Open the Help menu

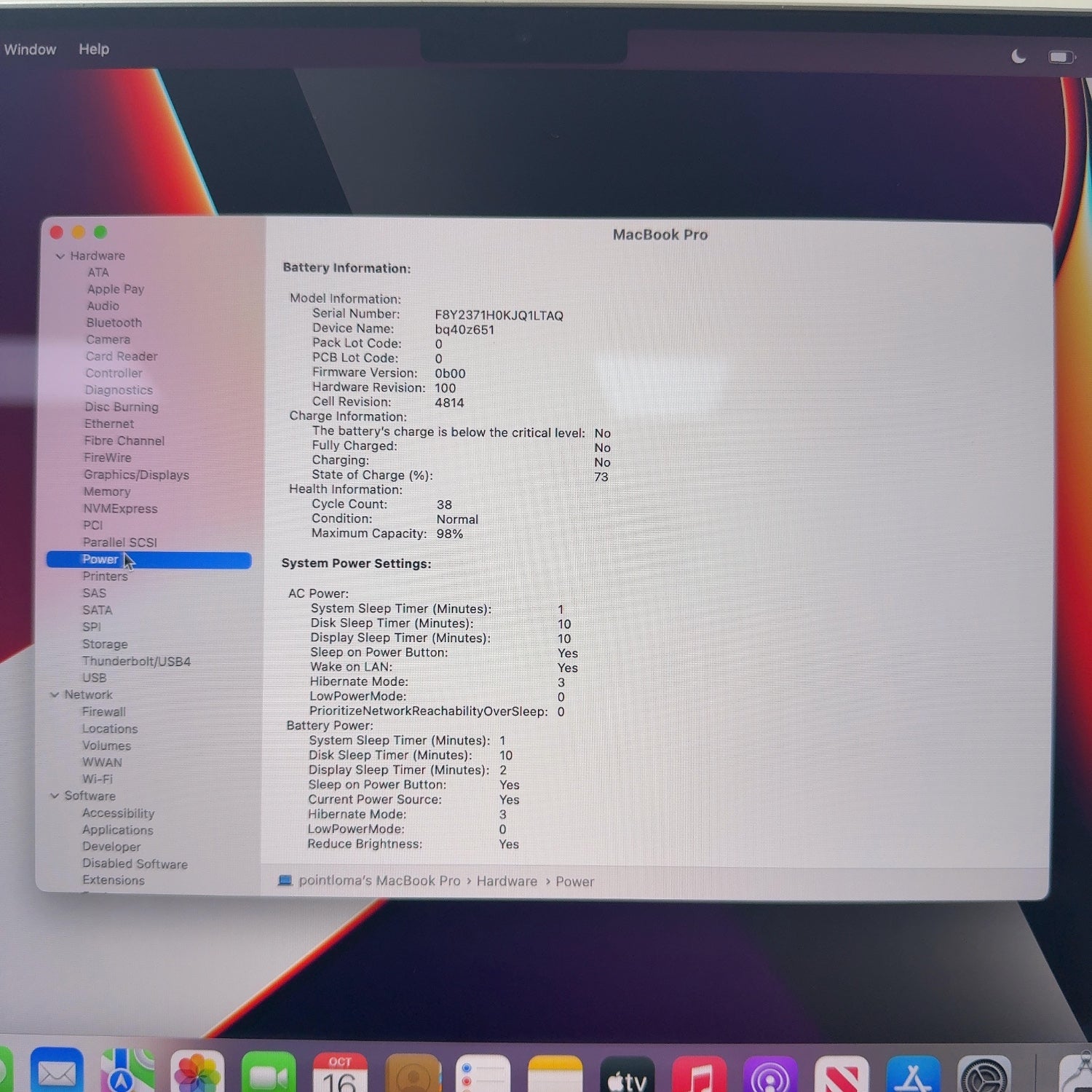[x=94, y=50]
